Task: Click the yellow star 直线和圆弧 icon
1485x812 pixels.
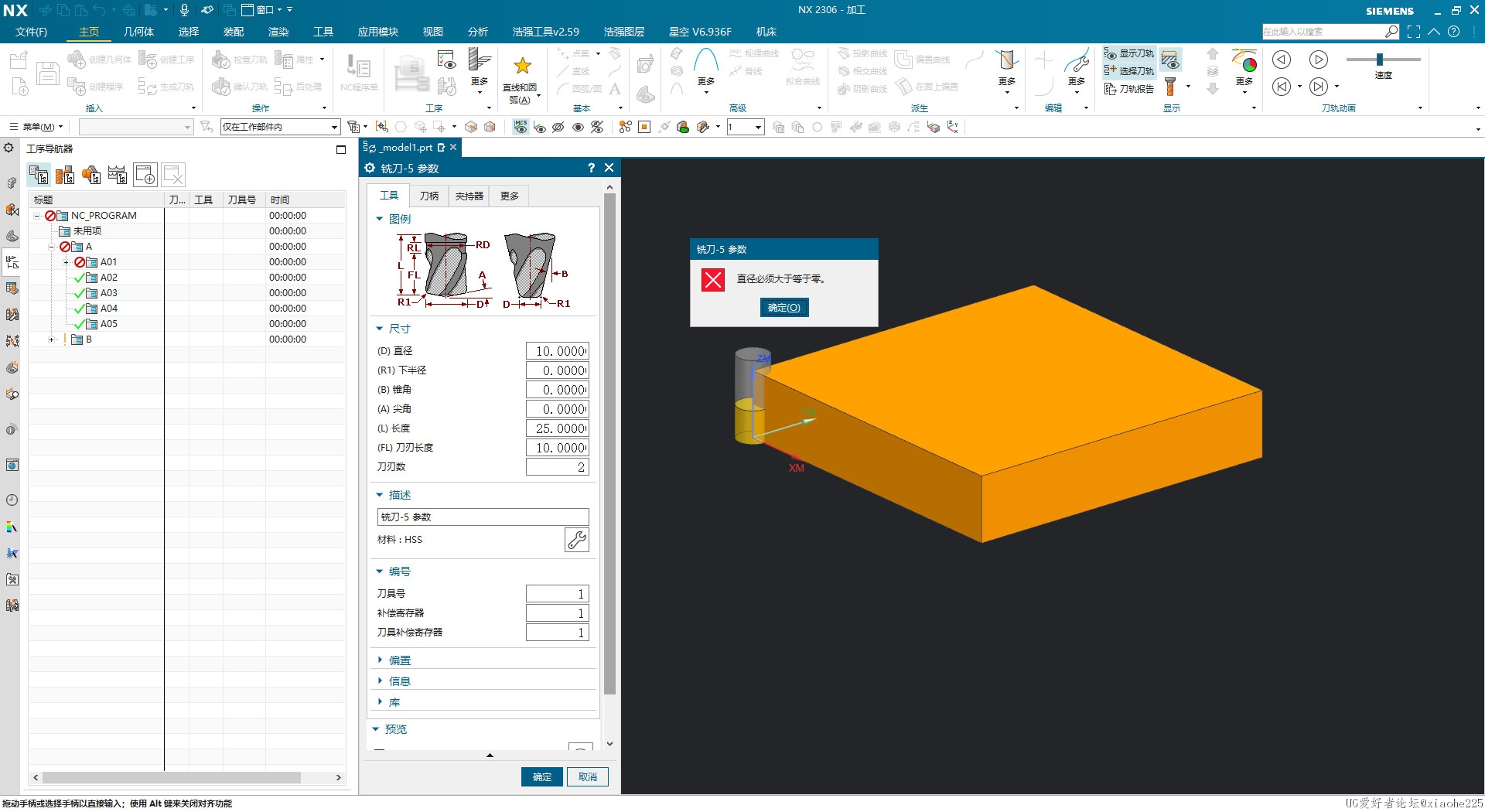Action: pos(523,66)
